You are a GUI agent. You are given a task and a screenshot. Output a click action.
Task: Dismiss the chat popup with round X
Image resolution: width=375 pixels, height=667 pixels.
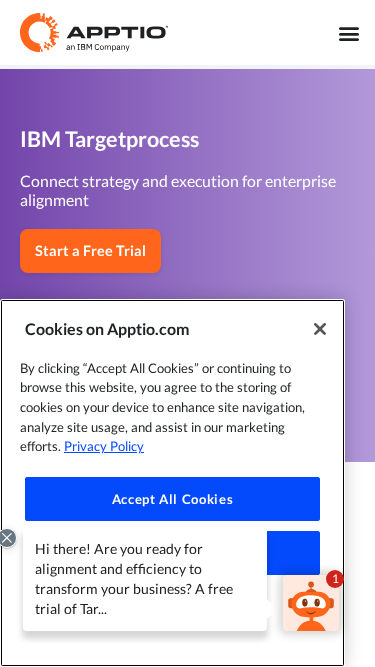pyautogui.click(x=7, y=538)
